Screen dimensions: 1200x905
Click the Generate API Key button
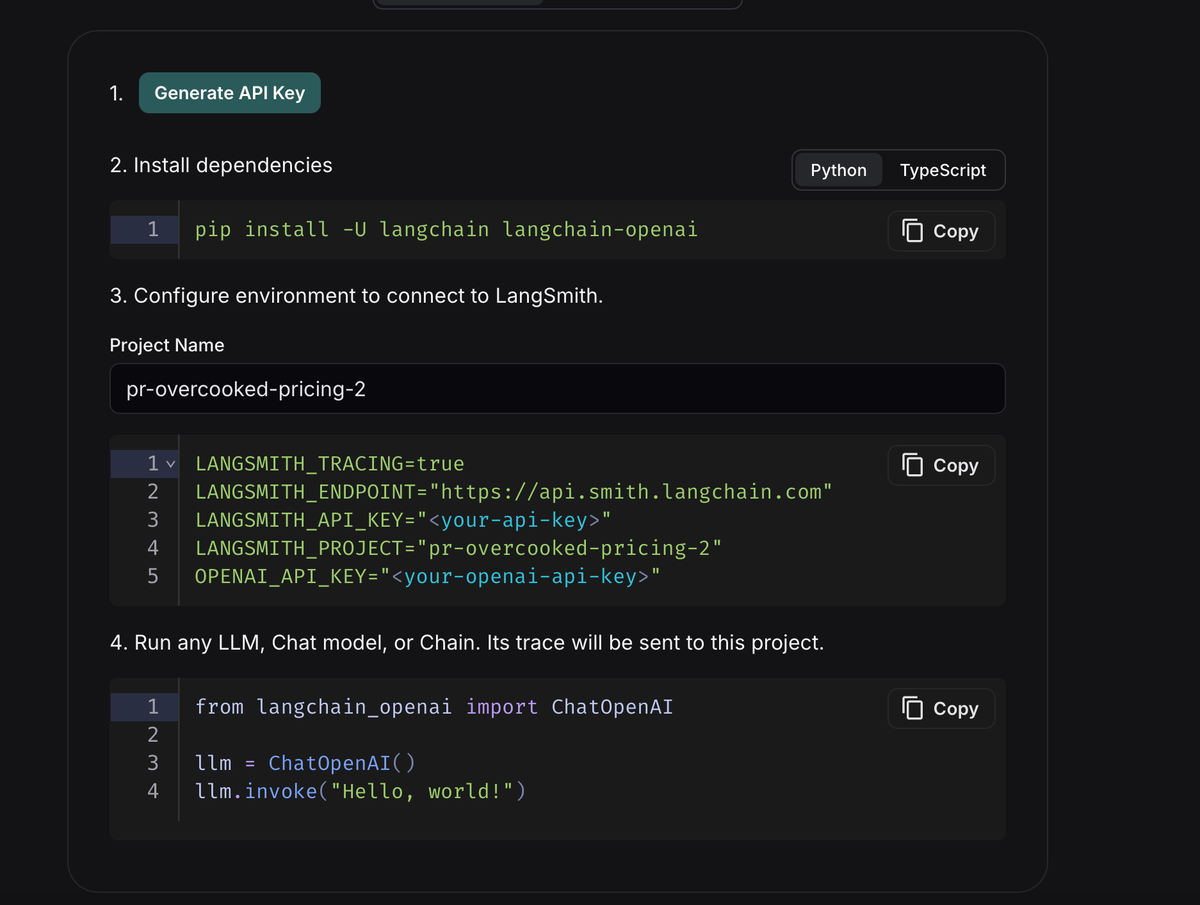229,92
